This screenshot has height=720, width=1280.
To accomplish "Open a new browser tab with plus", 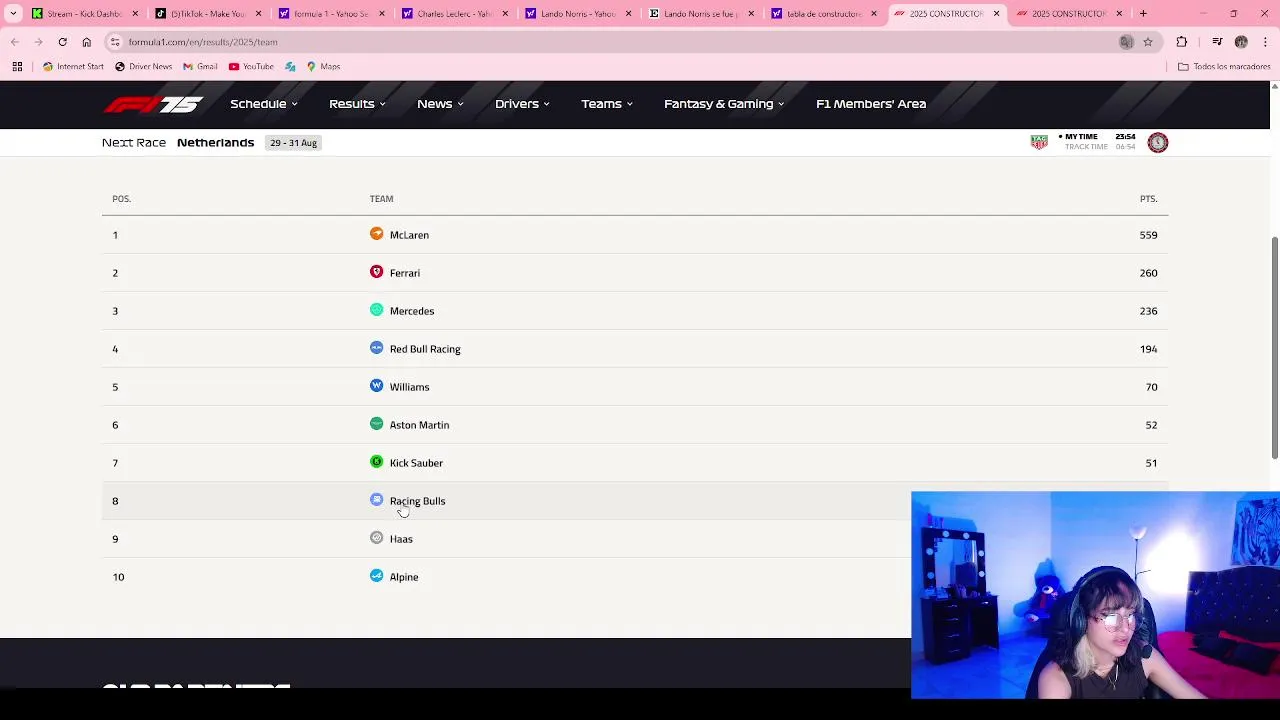I will (x=1143, y=14).
